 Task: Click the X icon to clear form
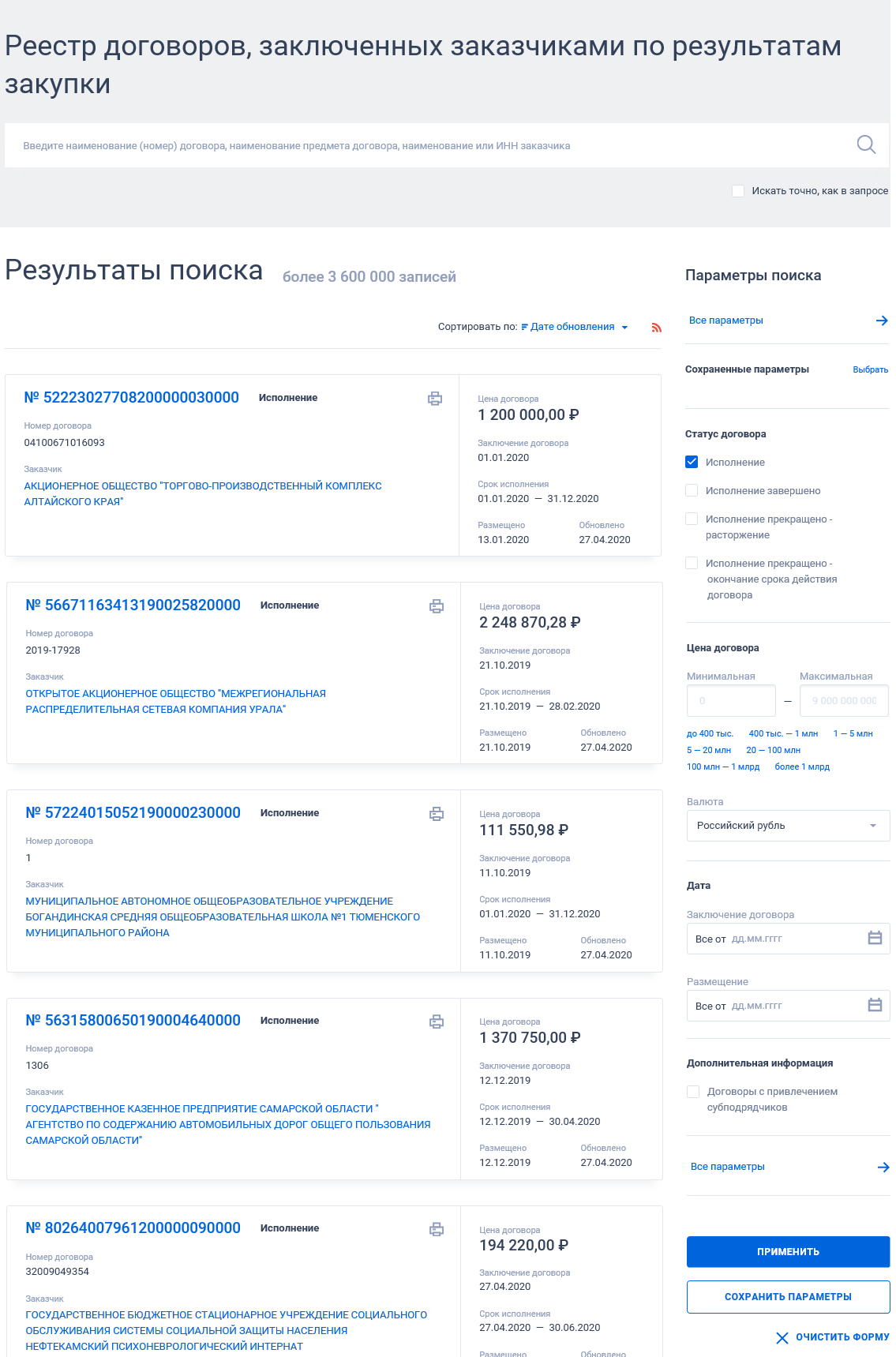782,1337
